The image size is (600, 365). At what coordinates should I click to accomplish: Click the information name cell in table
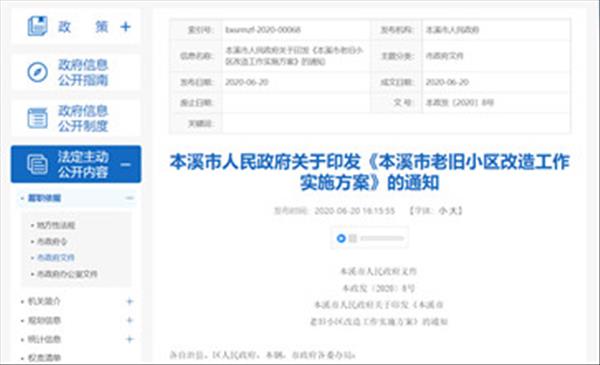click(x=295, y=56)
